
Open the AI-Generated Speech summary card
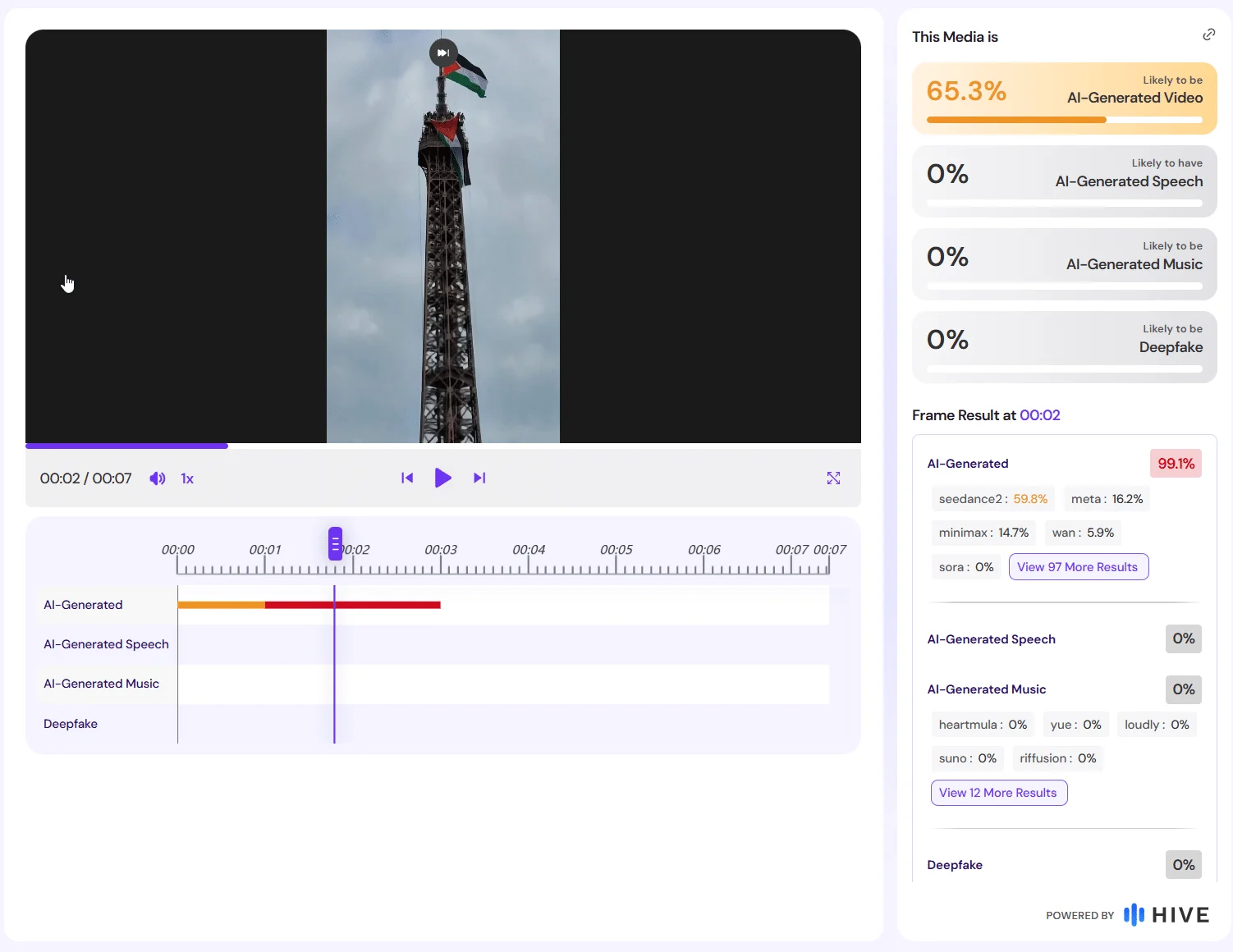(x=1064, y=181)
